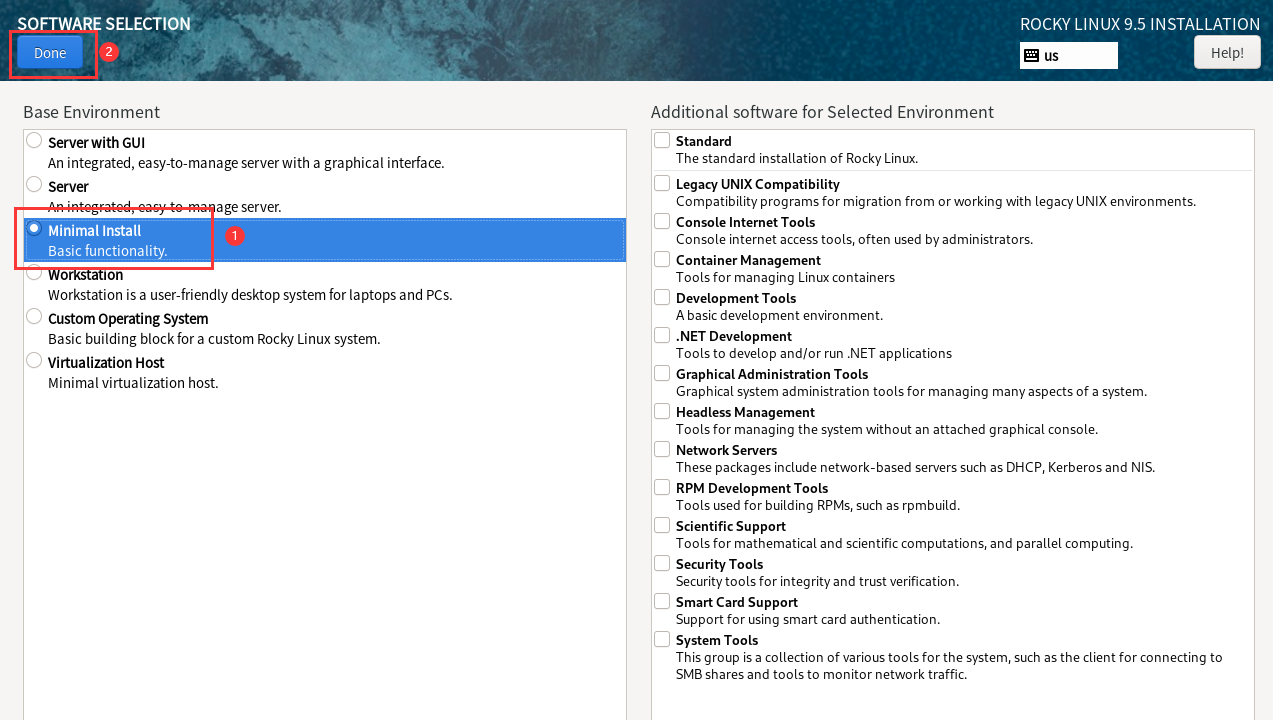Tick the Legacy UNIX Compatibility checkbox
This screenshot has height=720, width=1273.
662,183
